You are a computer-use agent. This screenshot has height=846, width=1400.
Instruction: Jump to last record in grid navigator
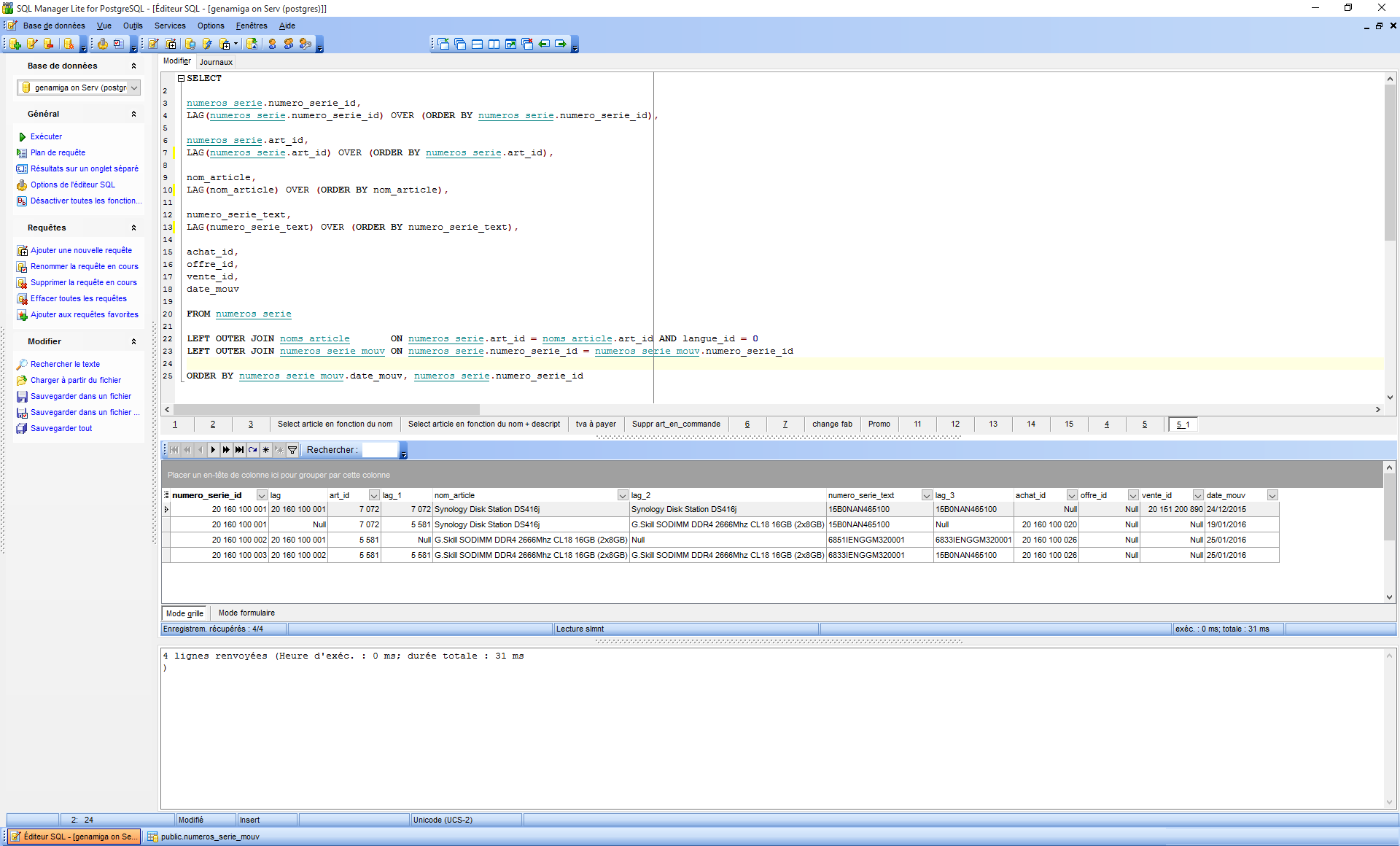click(x=239, y=450)
